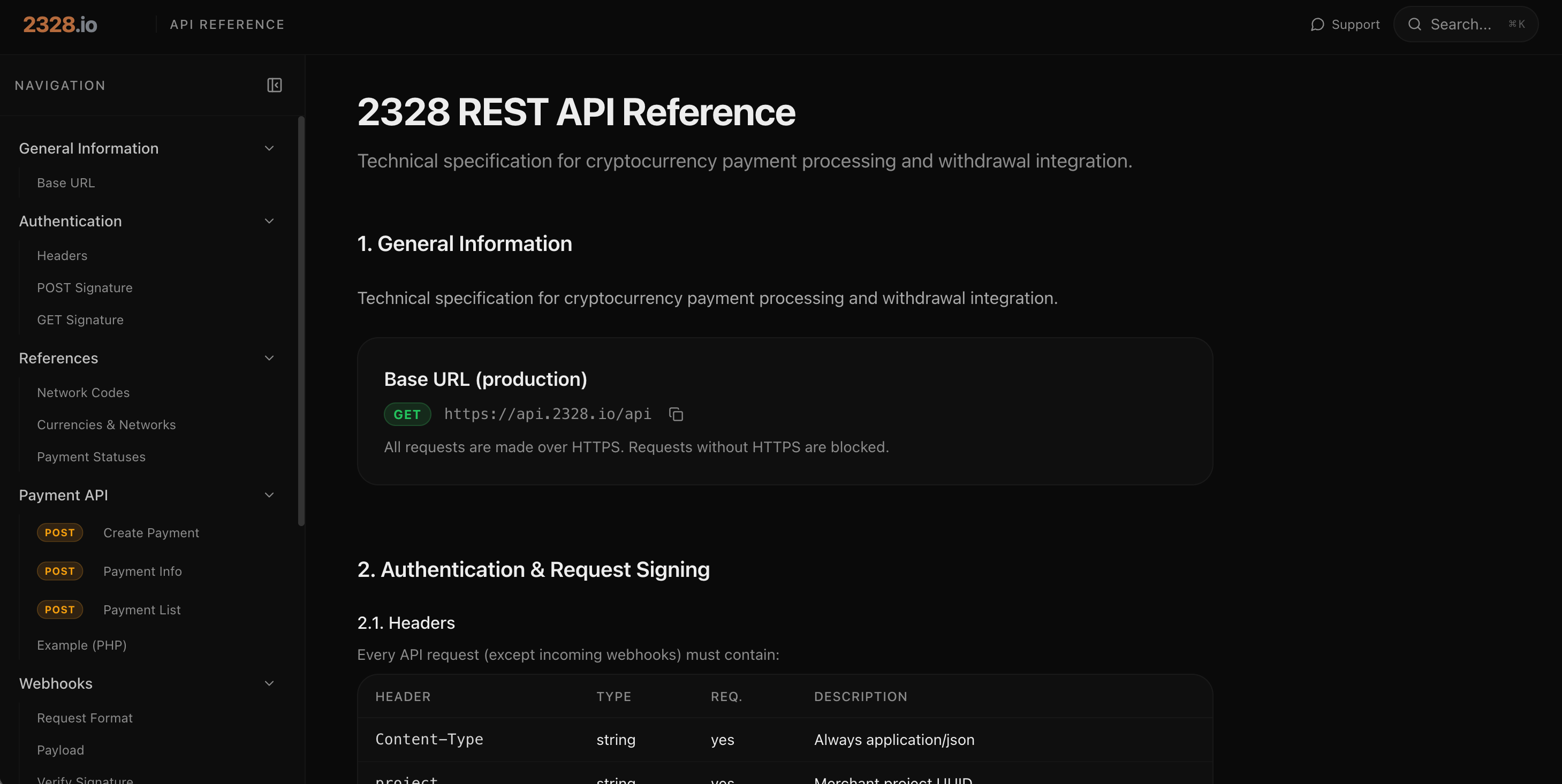The height and width of the screenshot is (784, 1562).
Task: Collapse the sidebar using the panel icon
Action: 274,85
